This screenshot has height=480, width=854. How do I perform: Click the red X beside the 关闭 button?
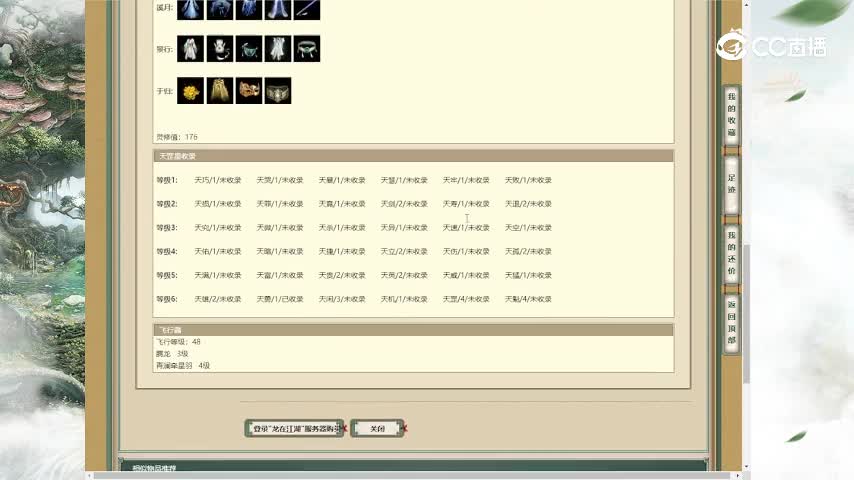point(404,429)
